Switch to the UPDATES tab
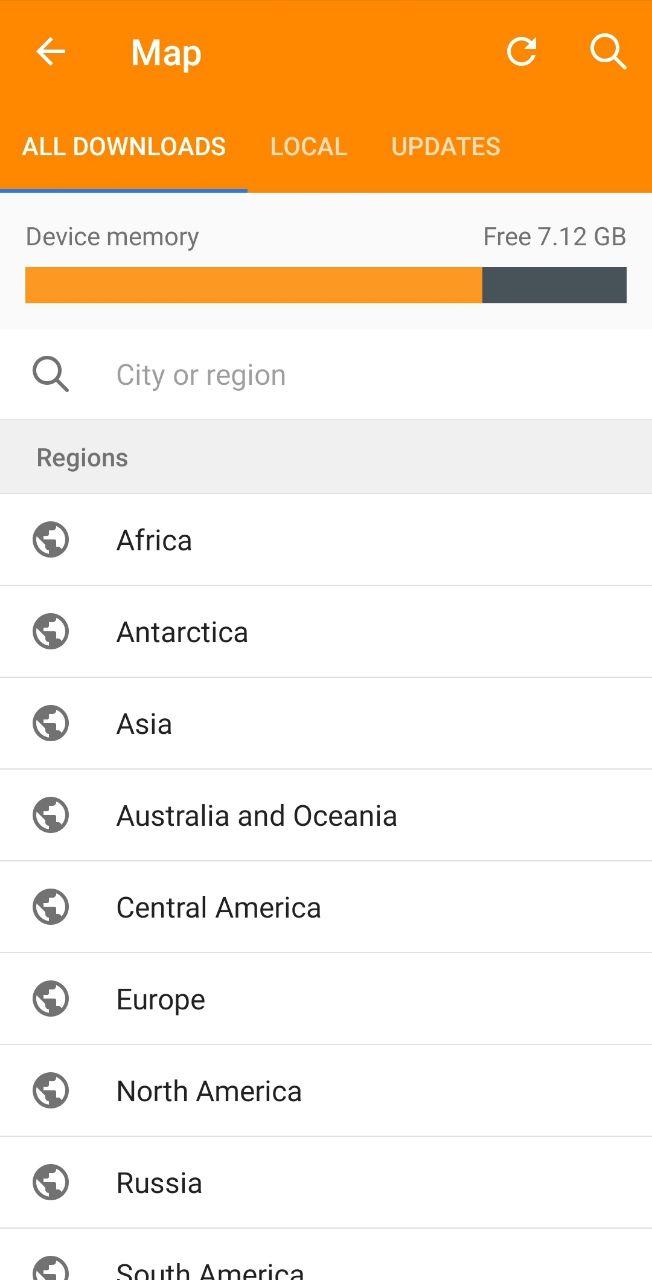652x1280 pixels. click(445, 147)
